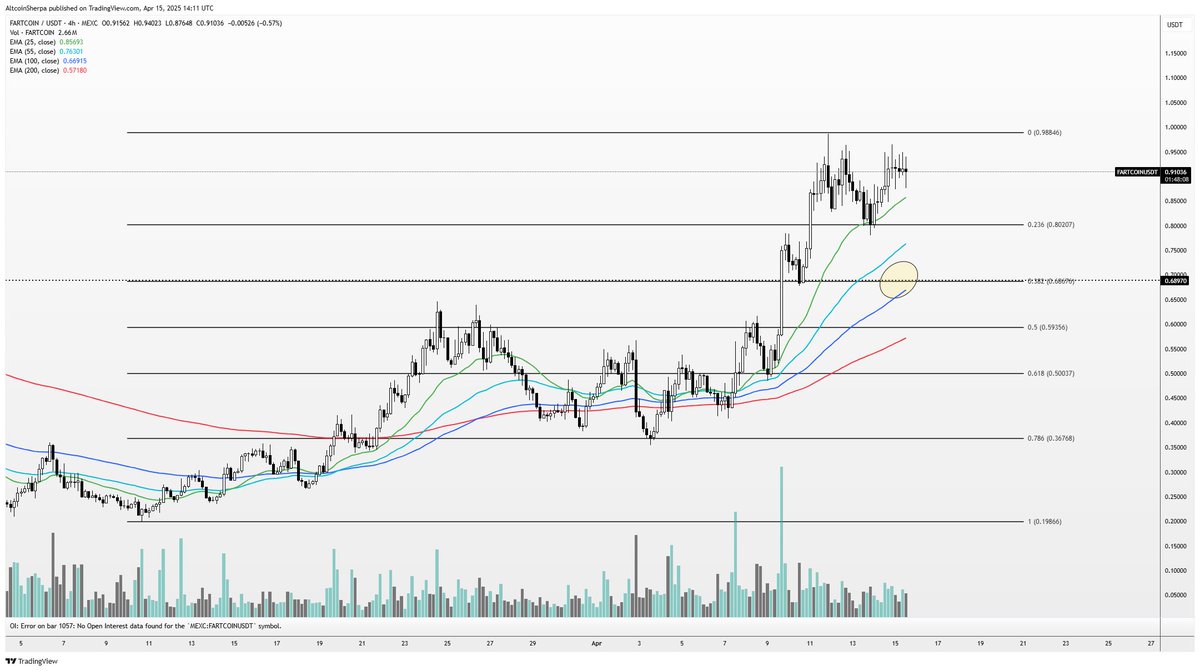This screenshot has width=1200, height=671.
Task: Select the 'FARTCOIN / USDT · 4h · MEXC' symbol title
Action: (x=53, y=23)
